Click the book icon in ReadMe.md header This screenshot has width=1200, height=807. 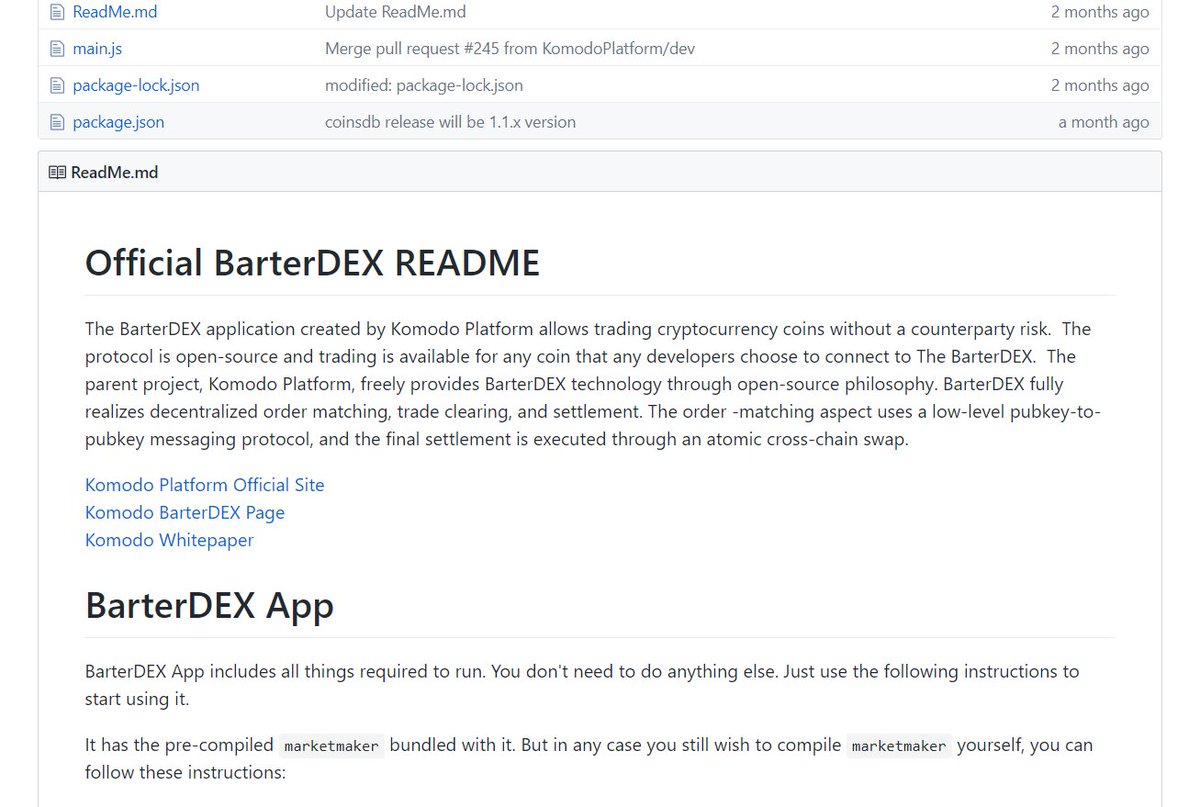[x=57, y=172]
